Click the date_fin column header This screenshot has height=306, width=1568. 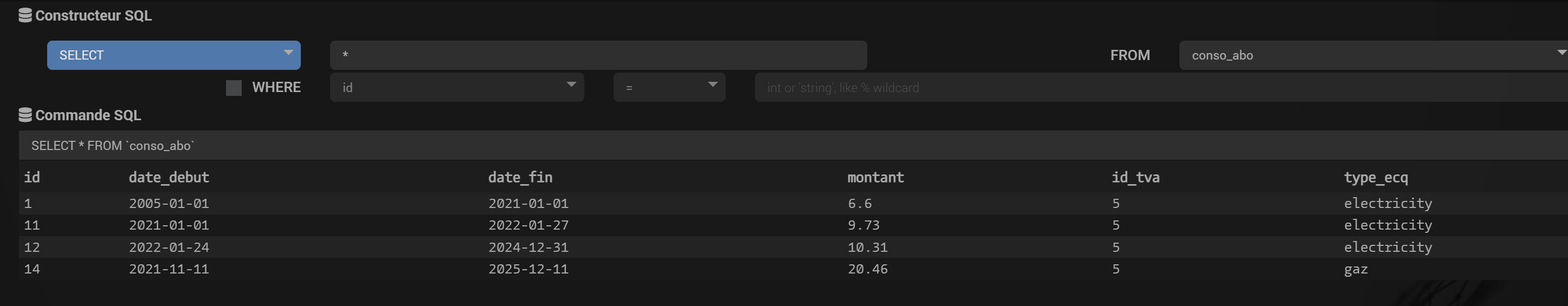click(520, 177)
